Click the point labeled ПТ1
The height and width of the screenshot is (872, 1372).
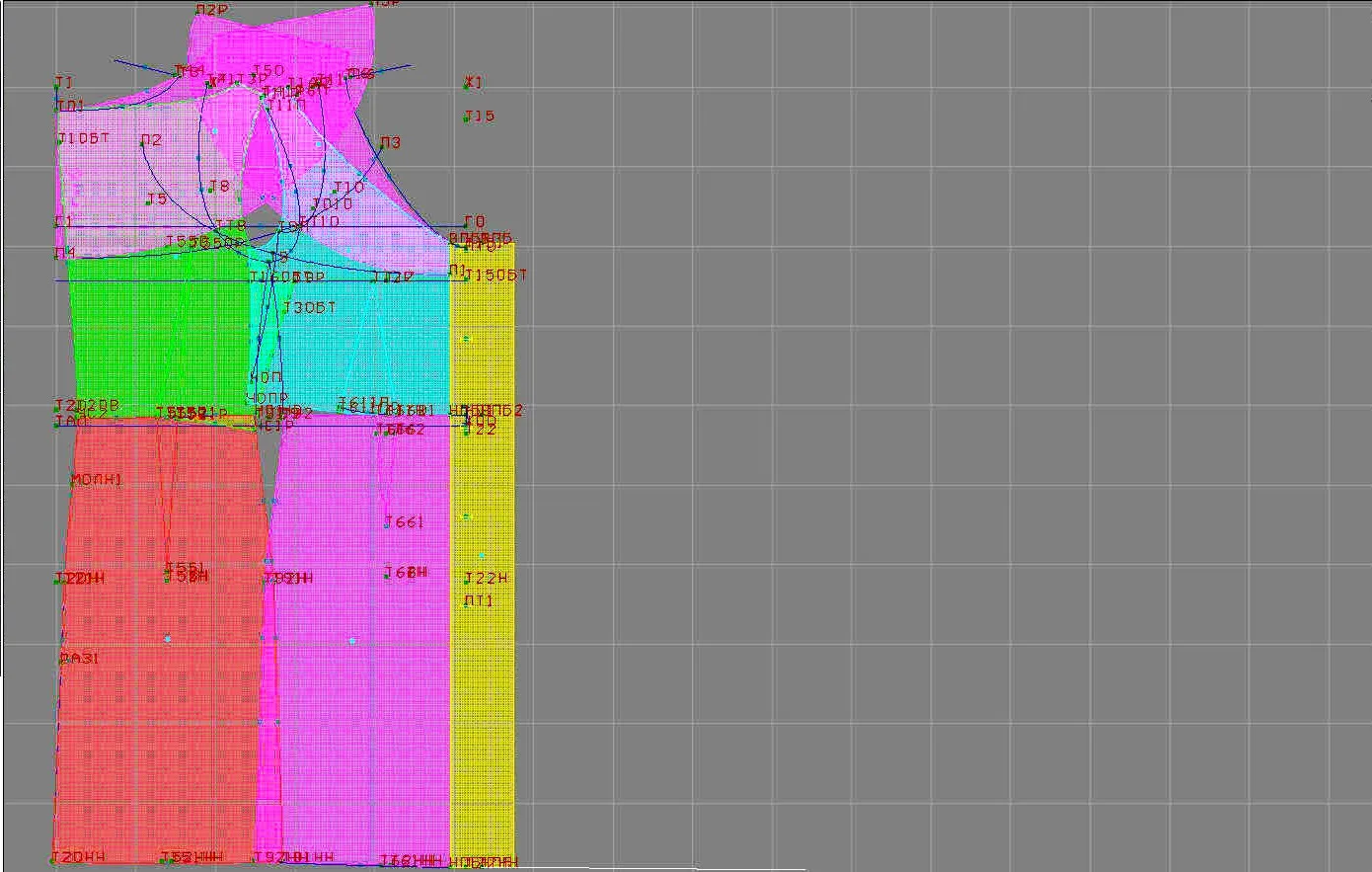point(478,601)
